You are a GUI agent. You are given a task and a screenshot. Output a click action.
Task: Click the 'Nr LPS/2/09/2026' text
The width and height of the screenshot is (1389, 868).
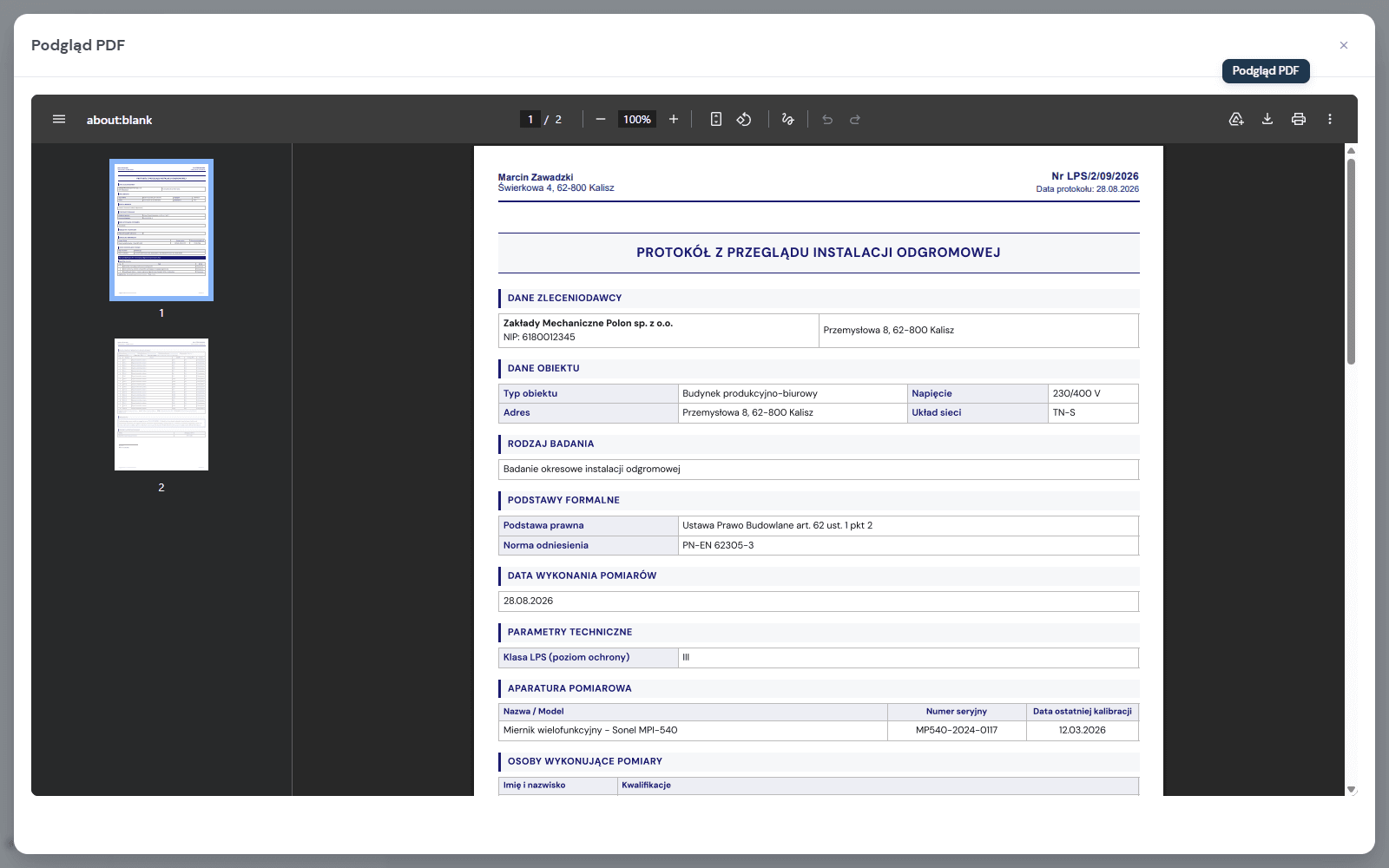coord(1095,176)
